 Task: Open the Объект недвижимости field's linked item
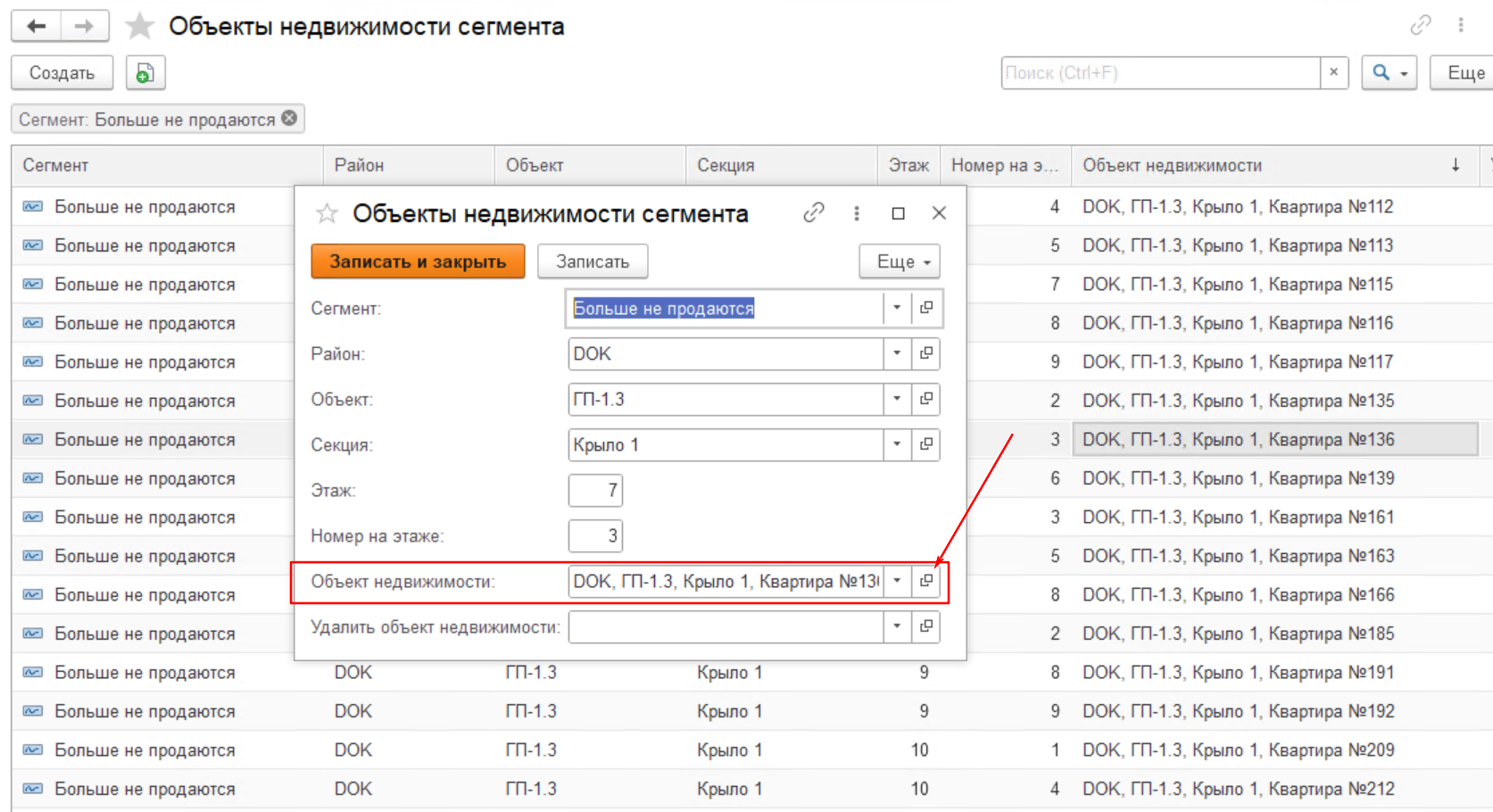tap(926, 581)
